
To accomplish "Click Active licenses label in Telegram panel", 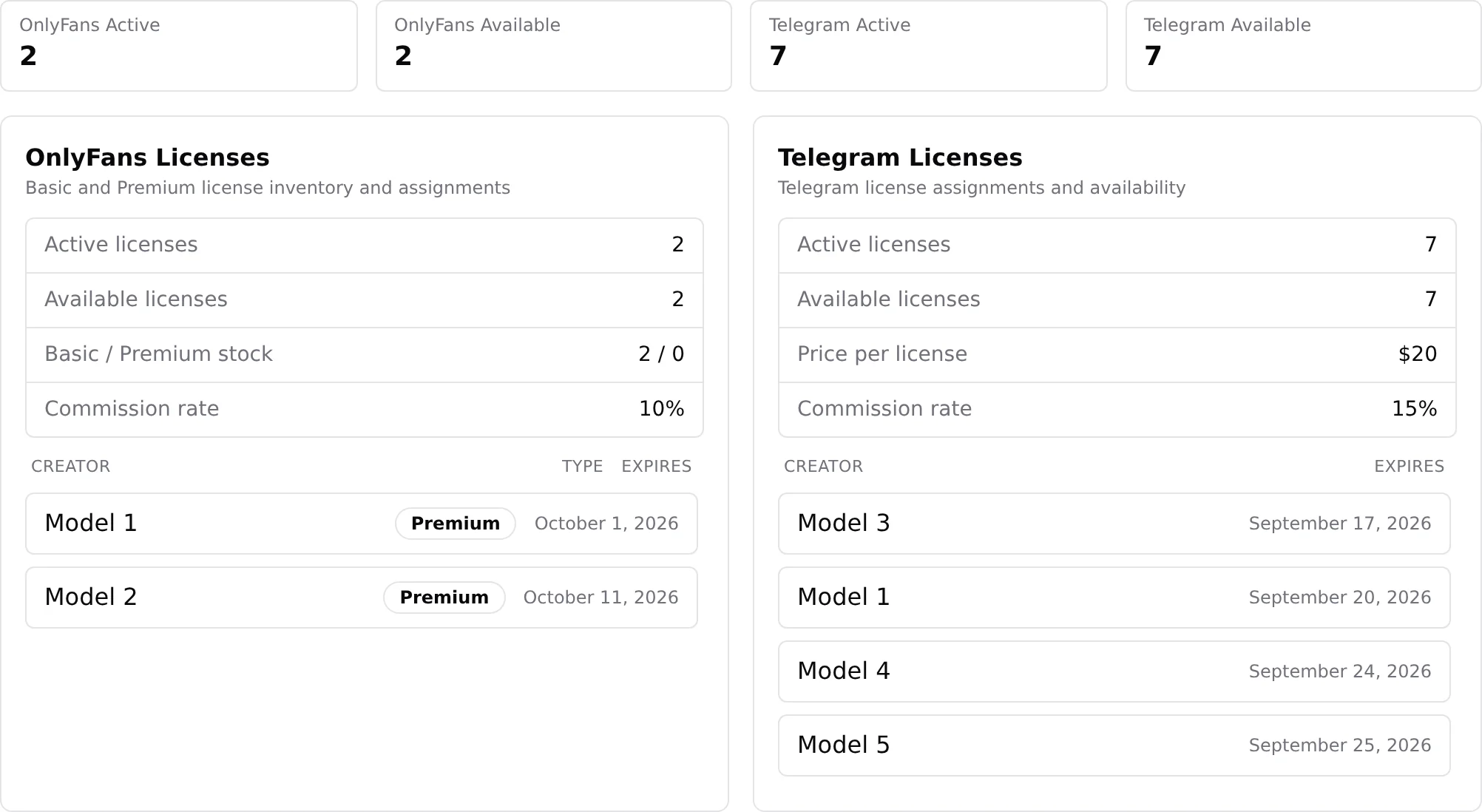I will tap(874, 245).
